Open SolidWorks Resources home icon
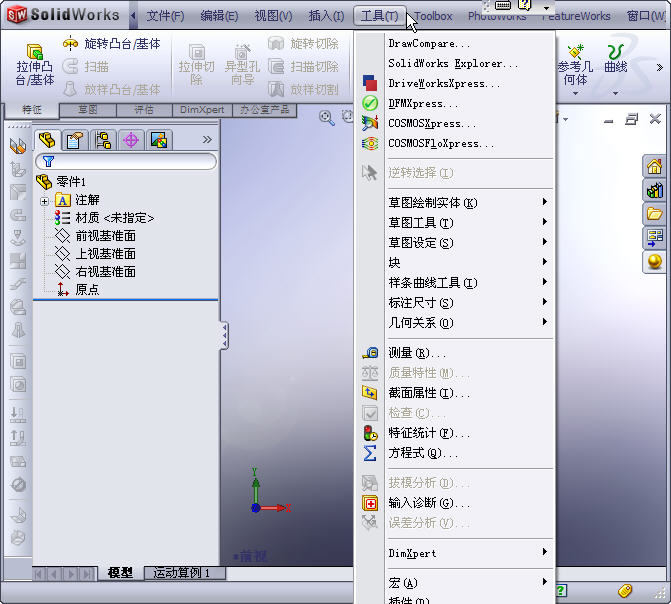The image size is (671, 604). click(x=654, y=167)
